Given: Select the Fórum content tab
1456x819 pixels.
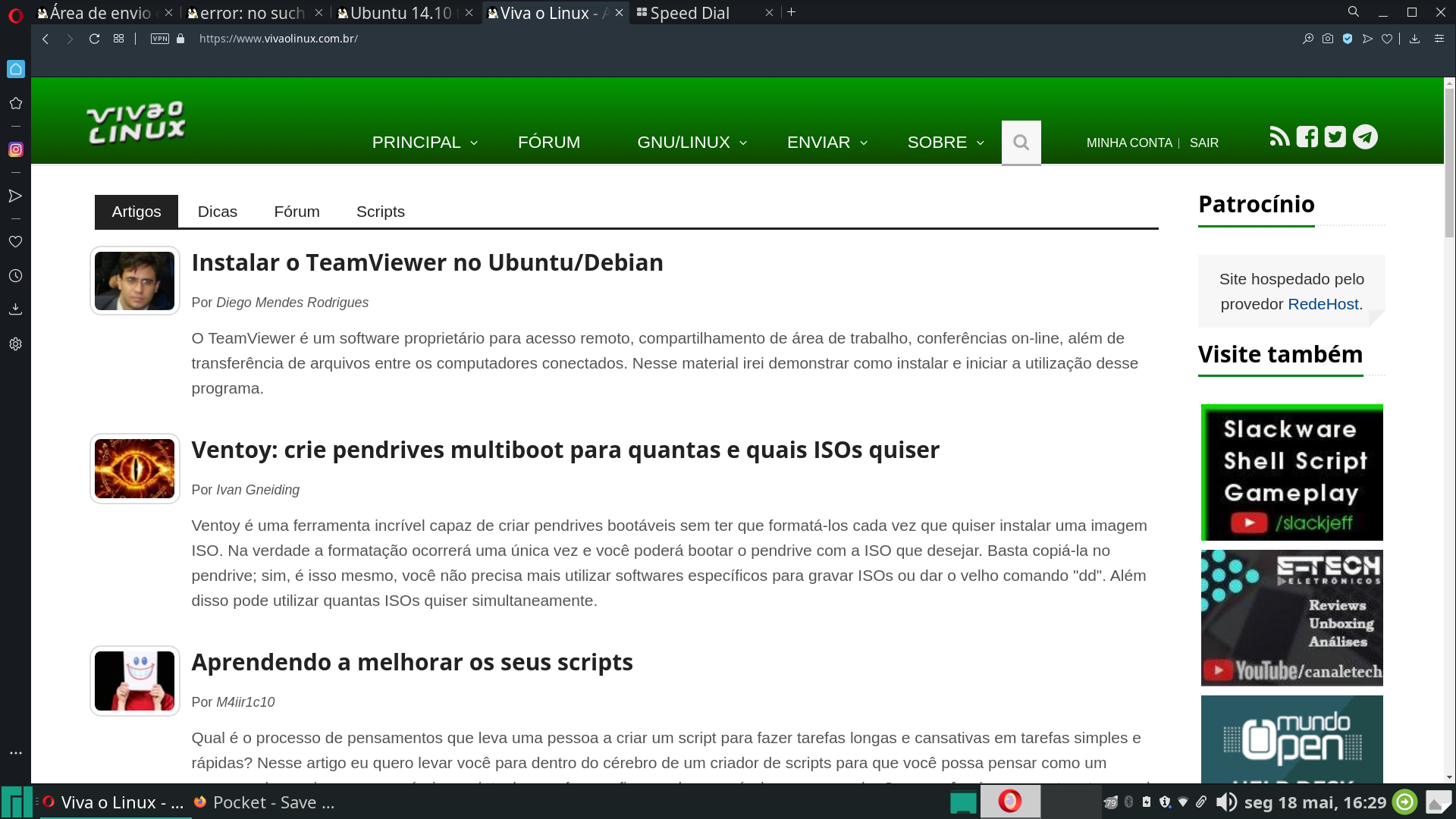Looking at the screenshot, I should (297, 212).
